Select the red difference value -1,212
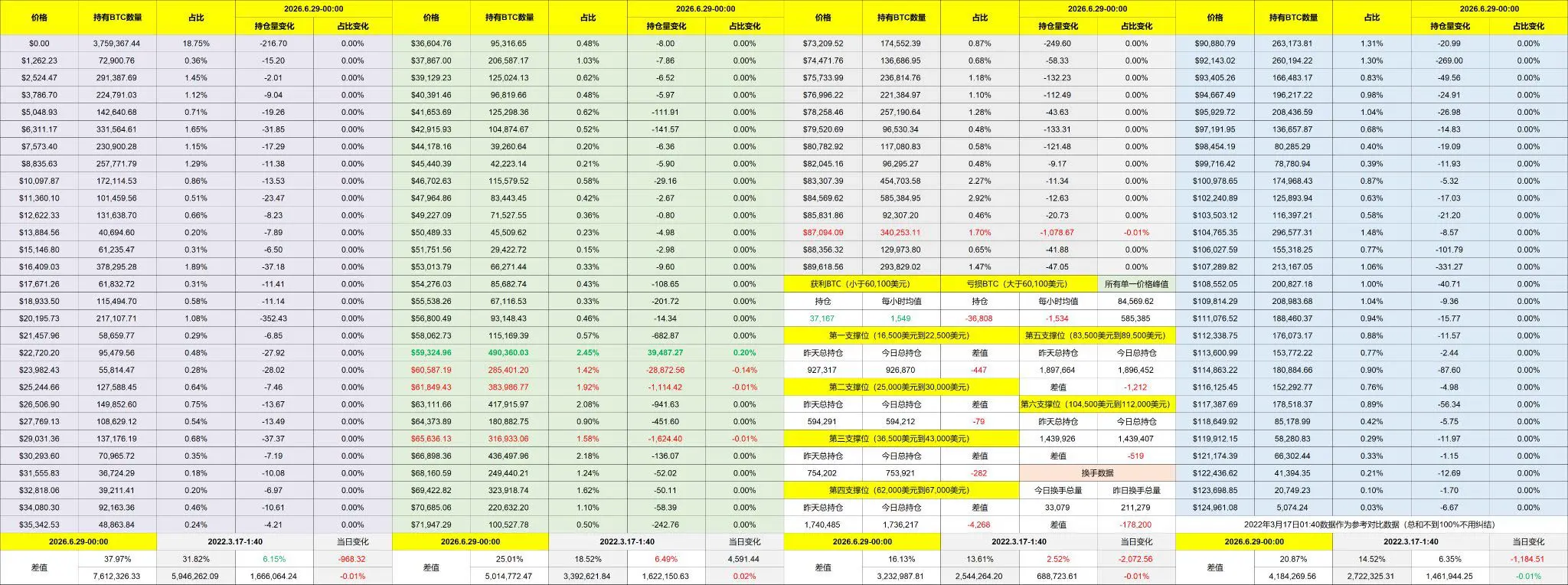The width and height of the screenshot is (1568, 585). [x=1136, y=387]
